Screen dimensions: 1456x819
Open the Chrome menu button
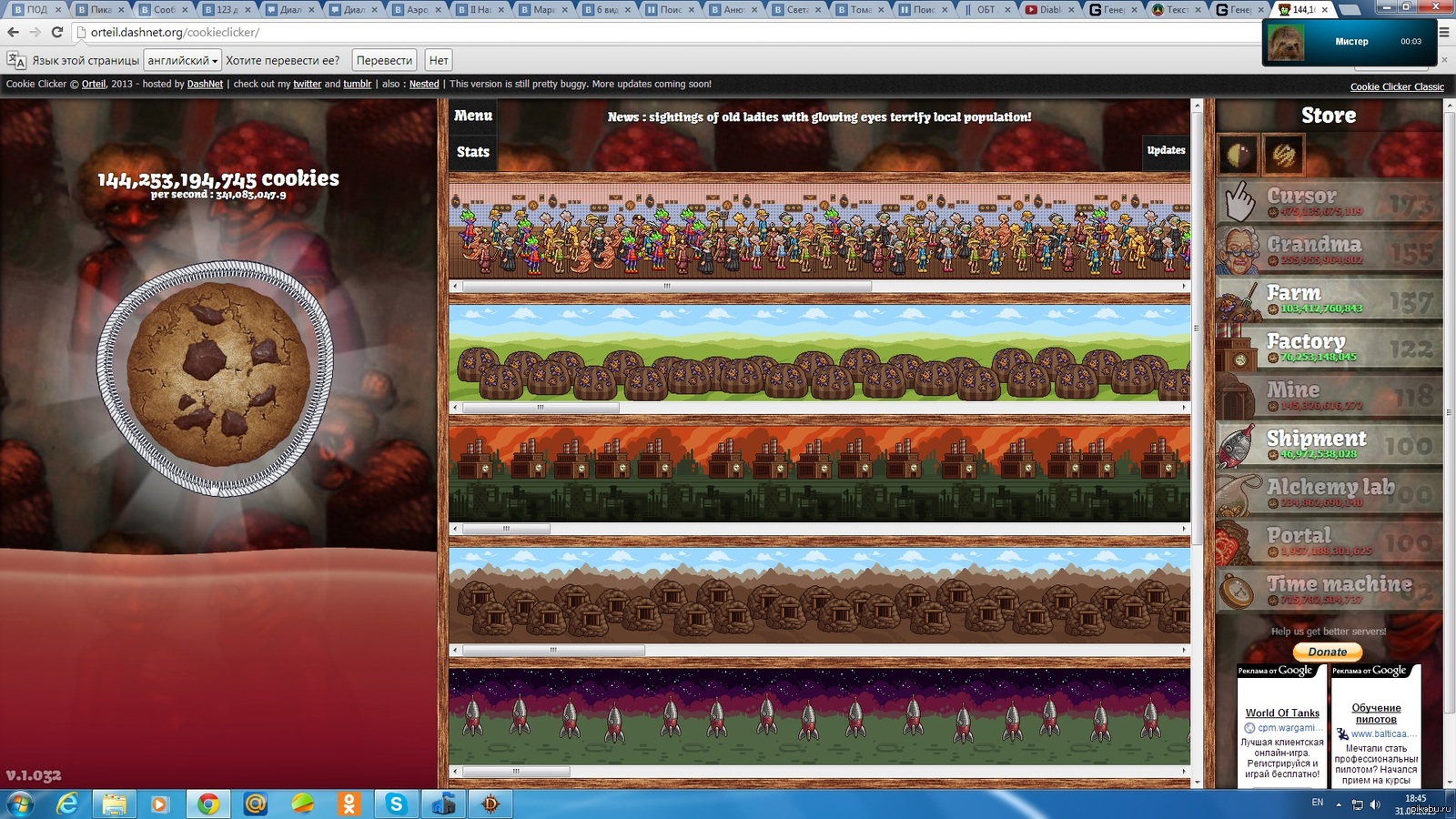coord(1443,32)
